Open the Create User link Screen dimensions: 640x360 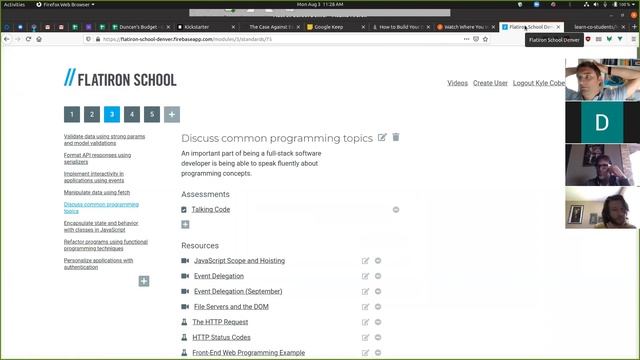490,83
